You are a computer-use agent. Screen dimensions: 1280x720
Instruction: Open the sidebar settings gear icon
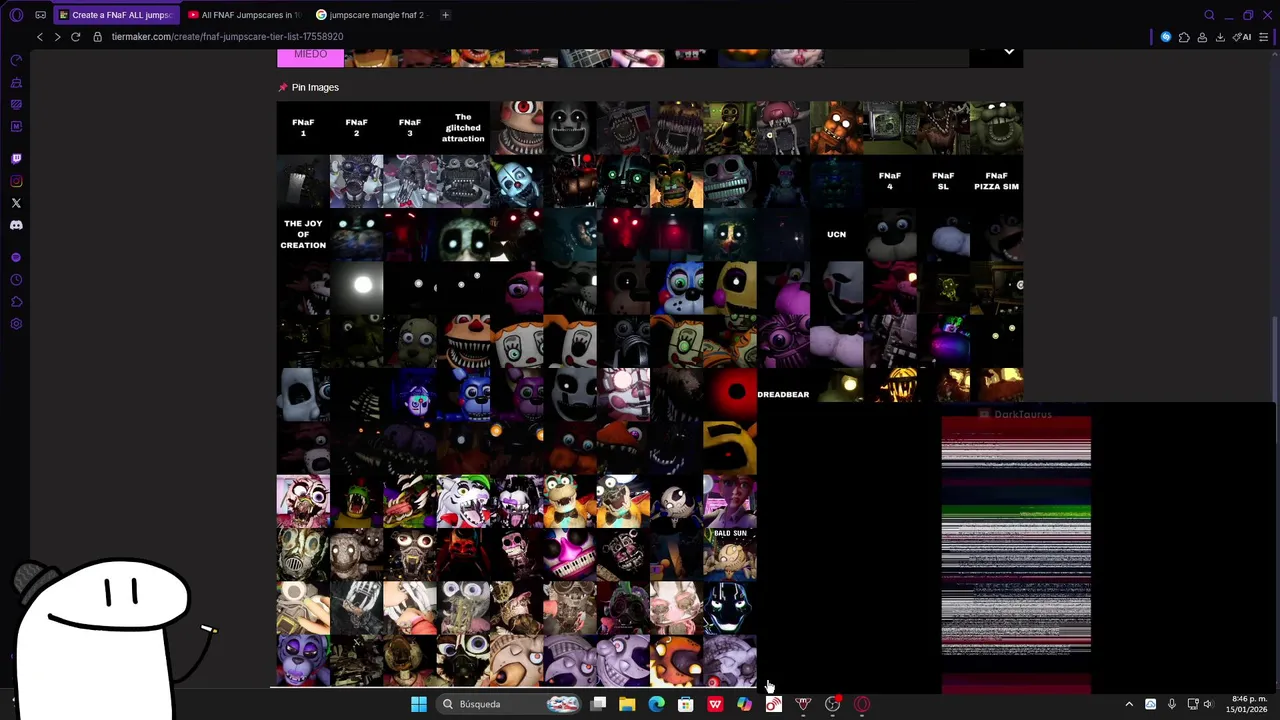pyautogui.click(x=16, y=324)
